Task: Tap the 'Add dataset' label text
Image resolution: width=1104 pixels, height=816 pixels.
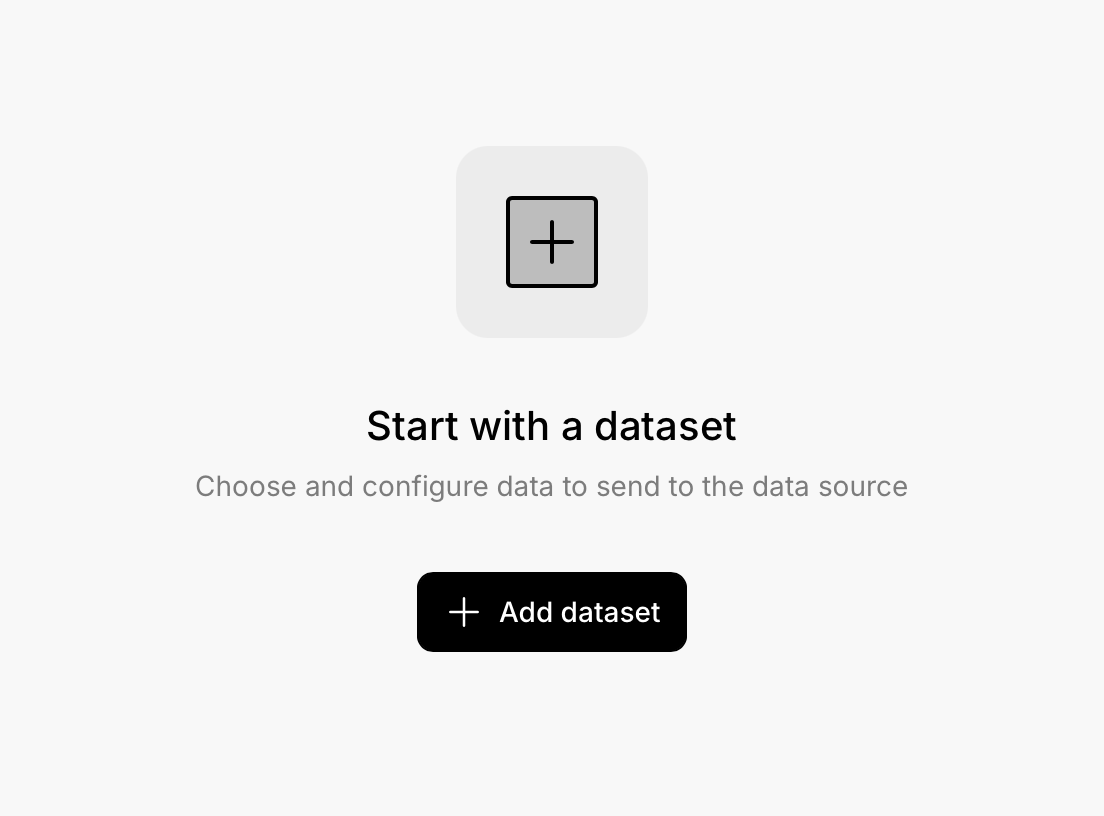Action: pyautogui.click(x=579, y=612)
